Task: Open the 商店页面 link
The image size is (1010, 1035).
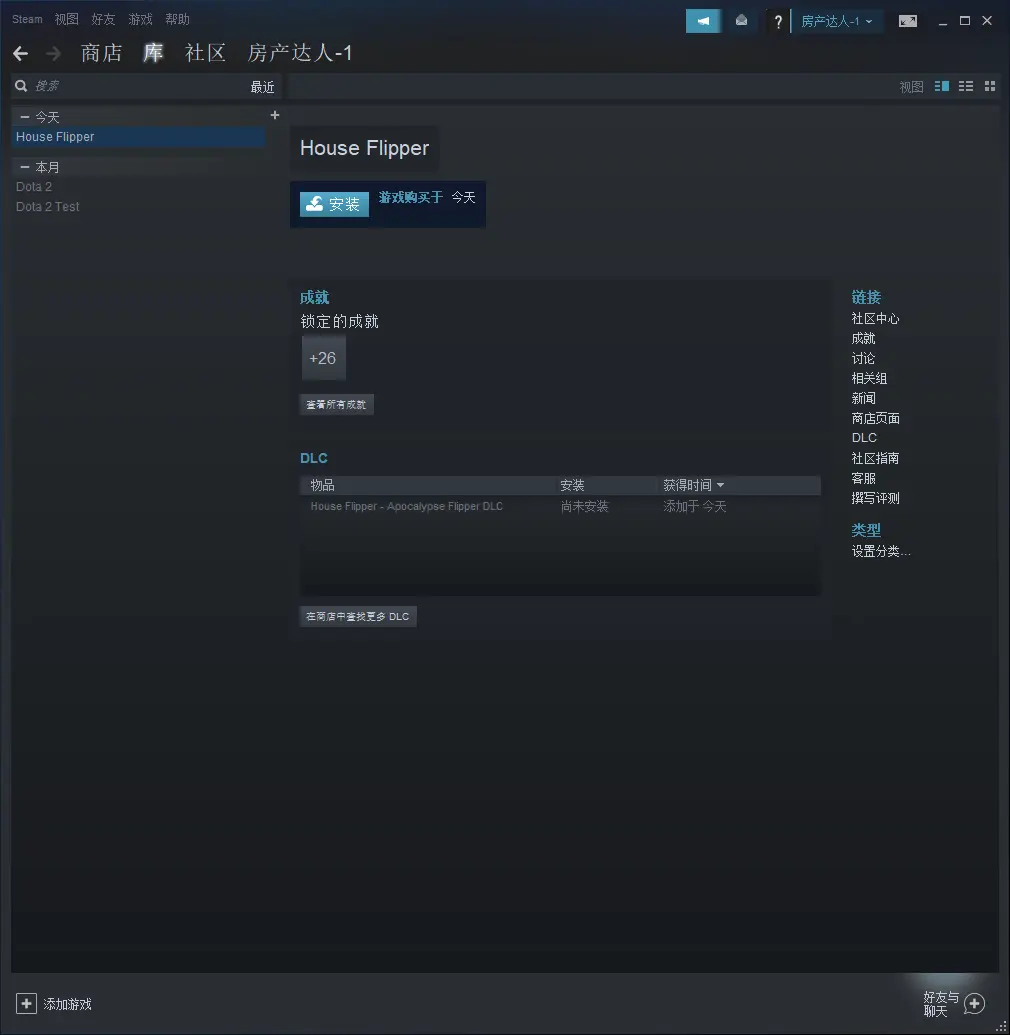Action: 875,418
